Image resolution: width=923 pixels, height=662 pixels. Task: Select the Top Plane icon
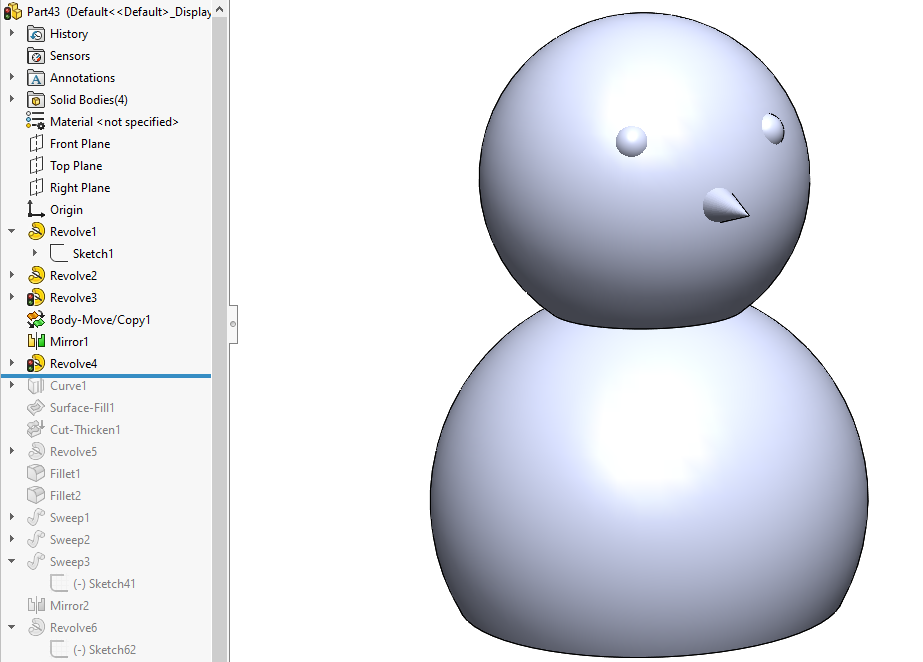[36, 166]
